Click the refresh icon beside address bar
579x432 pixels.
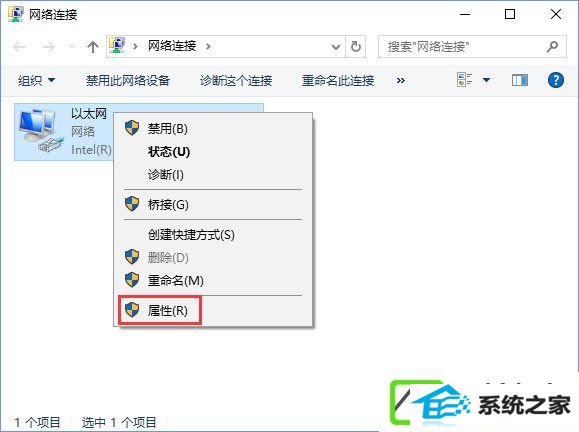(x=356, y=47)
